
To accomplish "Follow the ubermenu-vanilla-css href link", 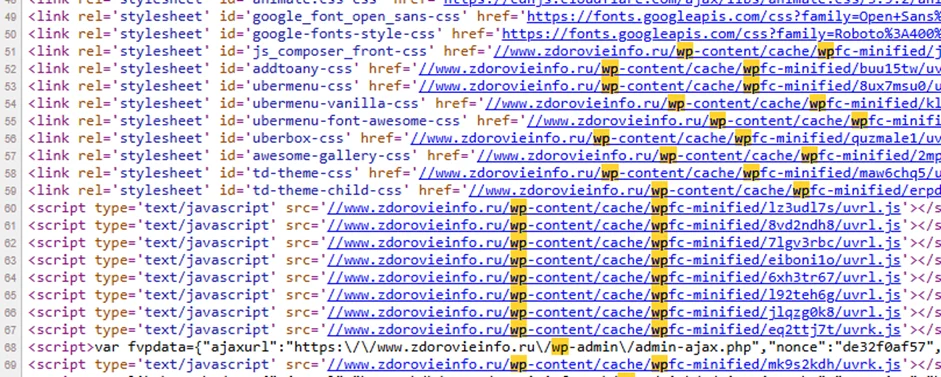I will [x=712, y=103].
